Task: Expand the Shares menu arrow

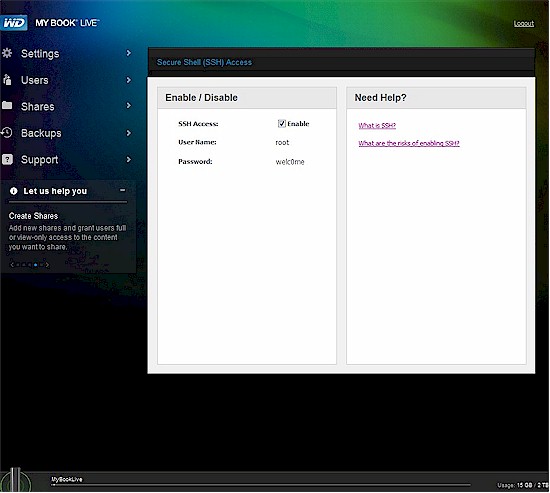Action: (128, 106)
